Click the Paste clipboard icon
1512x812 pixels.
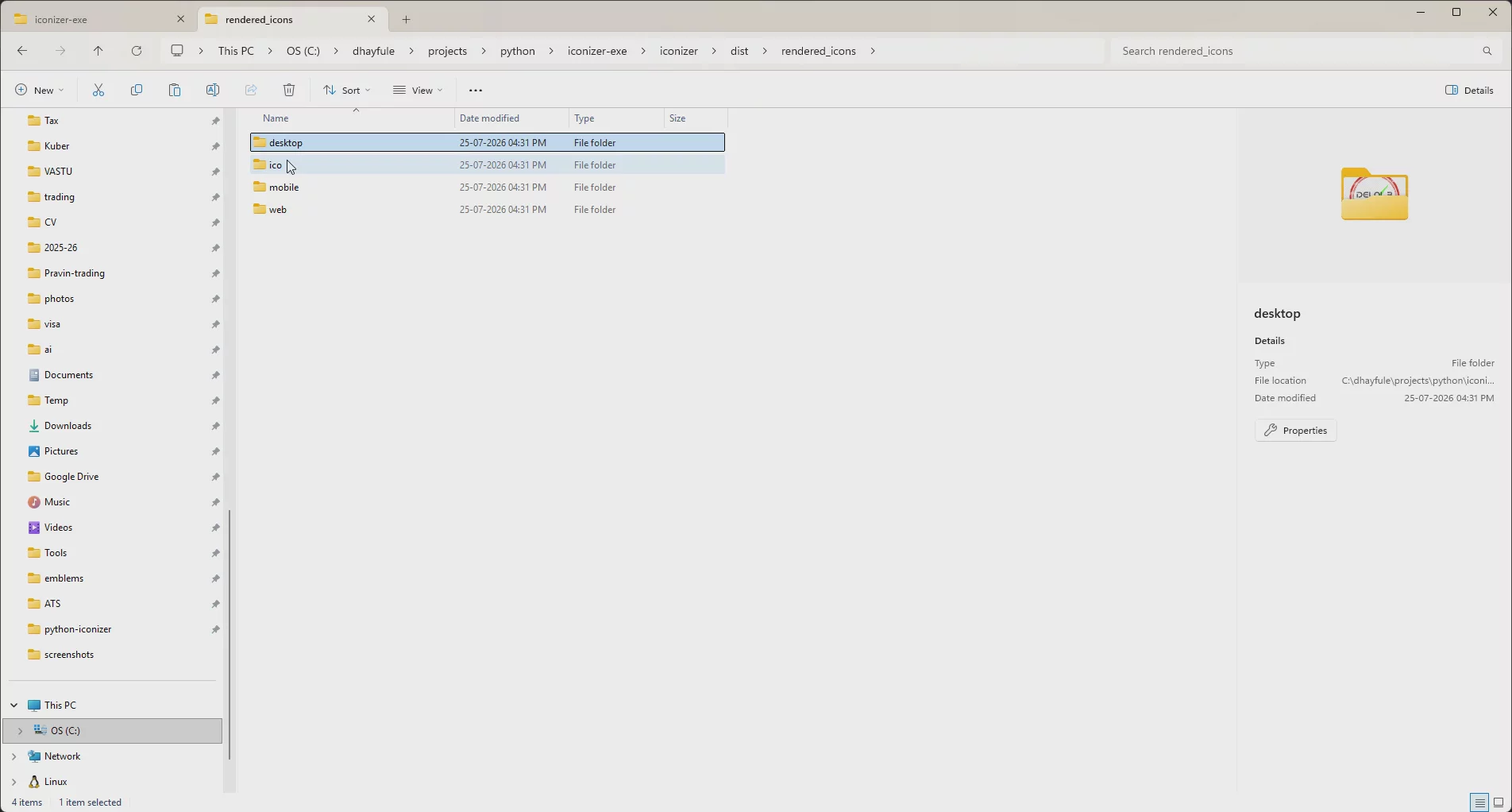175,91
